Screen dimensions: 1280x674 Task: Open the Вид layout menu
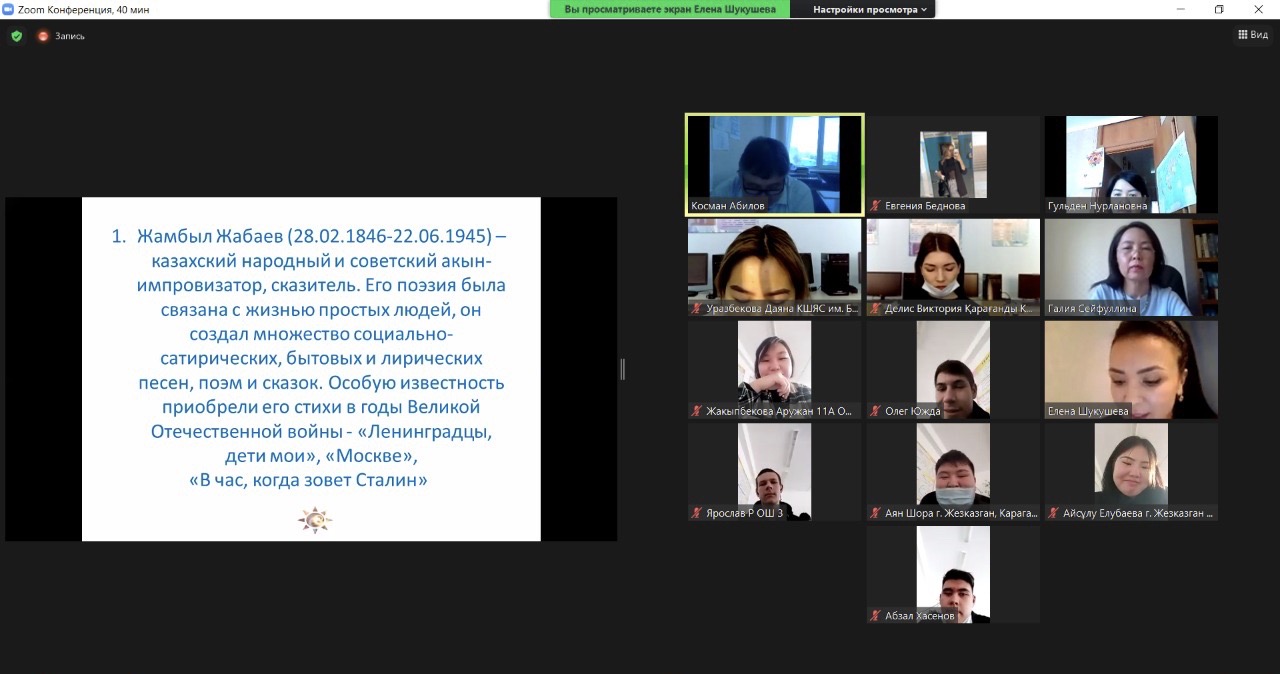(x=1253, y=35)
